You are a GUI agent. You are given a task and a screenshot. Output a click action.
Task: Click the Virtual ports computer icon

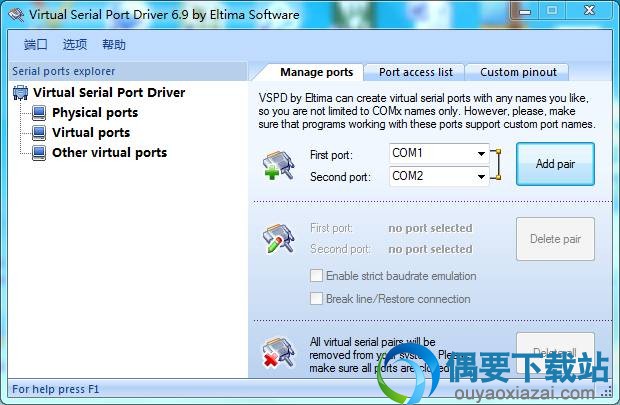click(39, 132)
